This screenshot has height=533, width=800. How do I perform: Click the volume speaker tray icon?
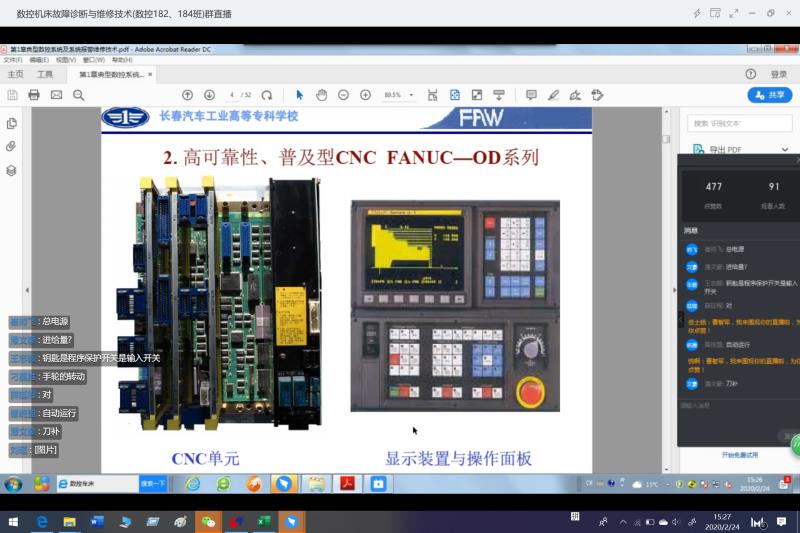[x=676, y=522]
